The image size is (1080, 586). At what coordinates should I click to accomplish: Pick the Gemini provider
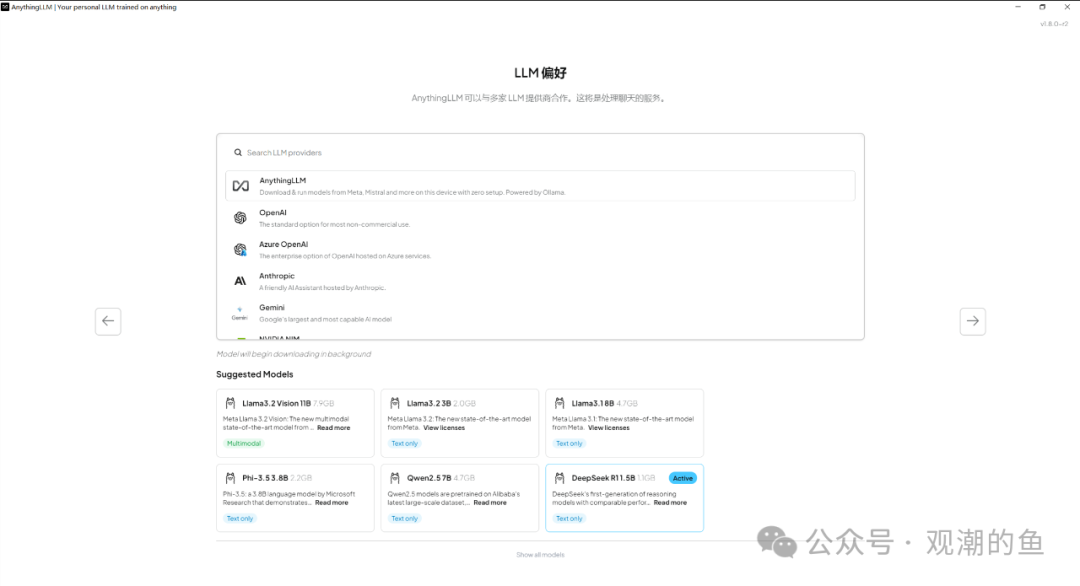click(x=540, y=313)
